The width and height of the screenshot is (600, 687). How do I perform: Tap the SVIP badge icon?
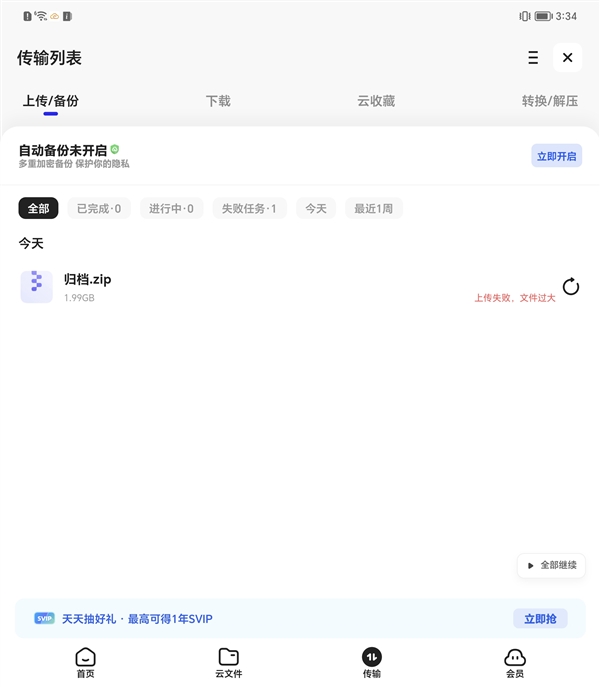44,618
